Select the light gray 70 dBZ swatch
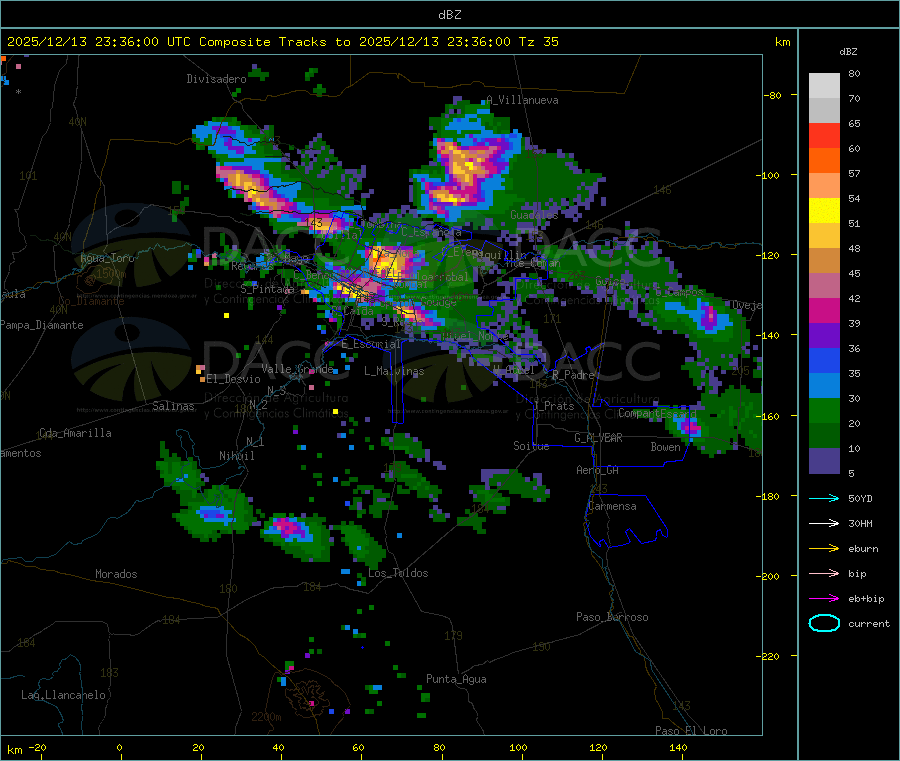Image resolution: width=900 pixels, height=761 pixels. pos(824,86)
